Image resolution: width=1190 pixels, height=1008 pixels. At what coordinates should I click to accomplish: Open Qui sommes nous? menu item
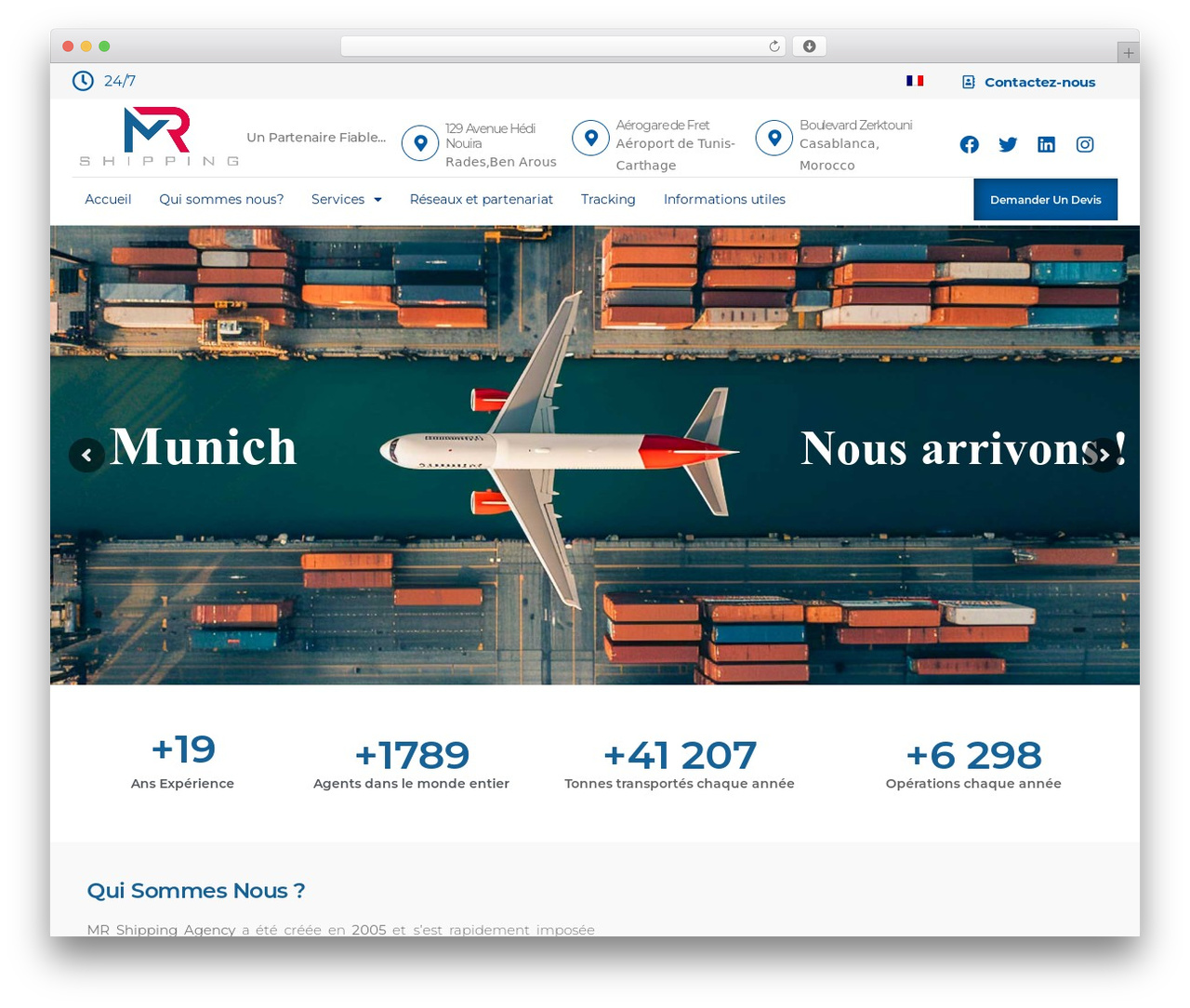tap(221, 199)
